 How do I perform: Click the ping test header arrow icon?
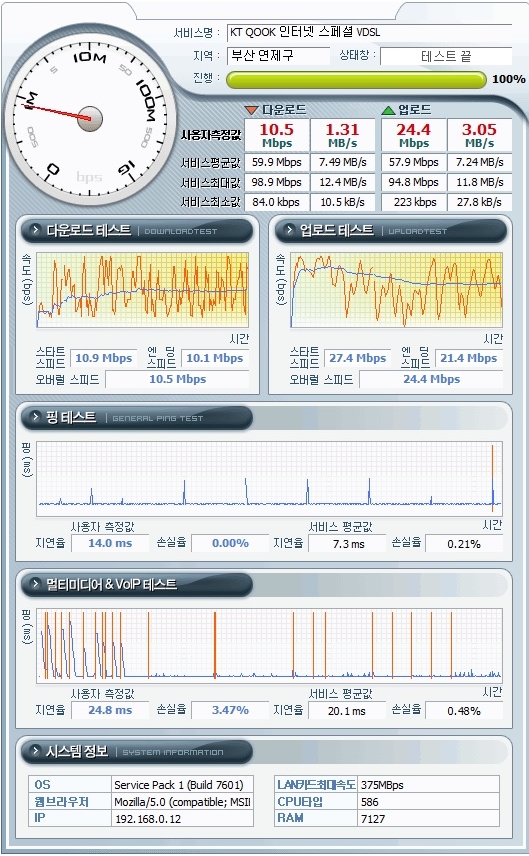(35, 417)
